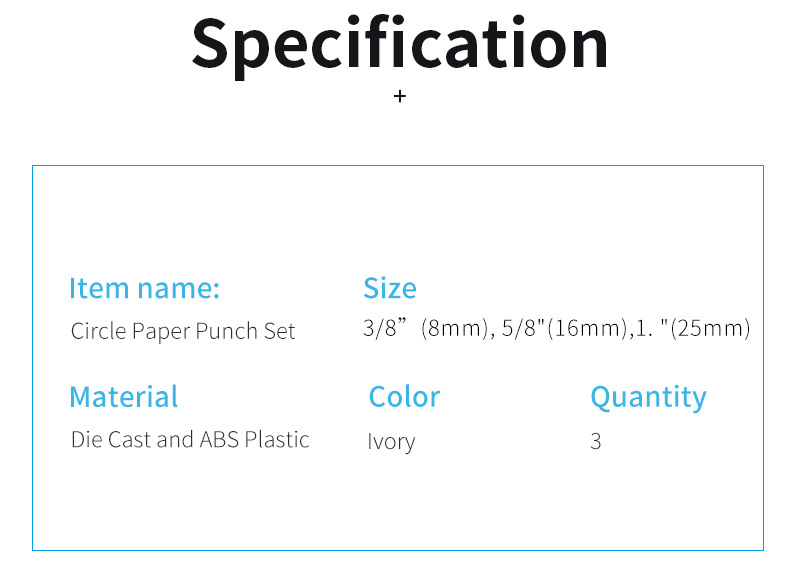Click the word Punch in item name
The image size is (790, 562).
tap(226, 331)
